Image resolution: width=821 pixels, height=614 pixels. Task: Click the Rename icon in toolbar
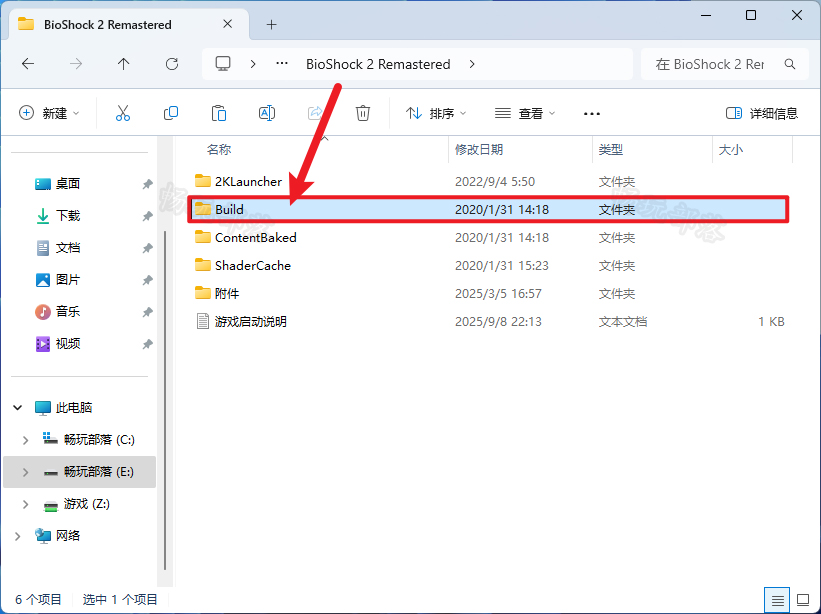[267, 113]
